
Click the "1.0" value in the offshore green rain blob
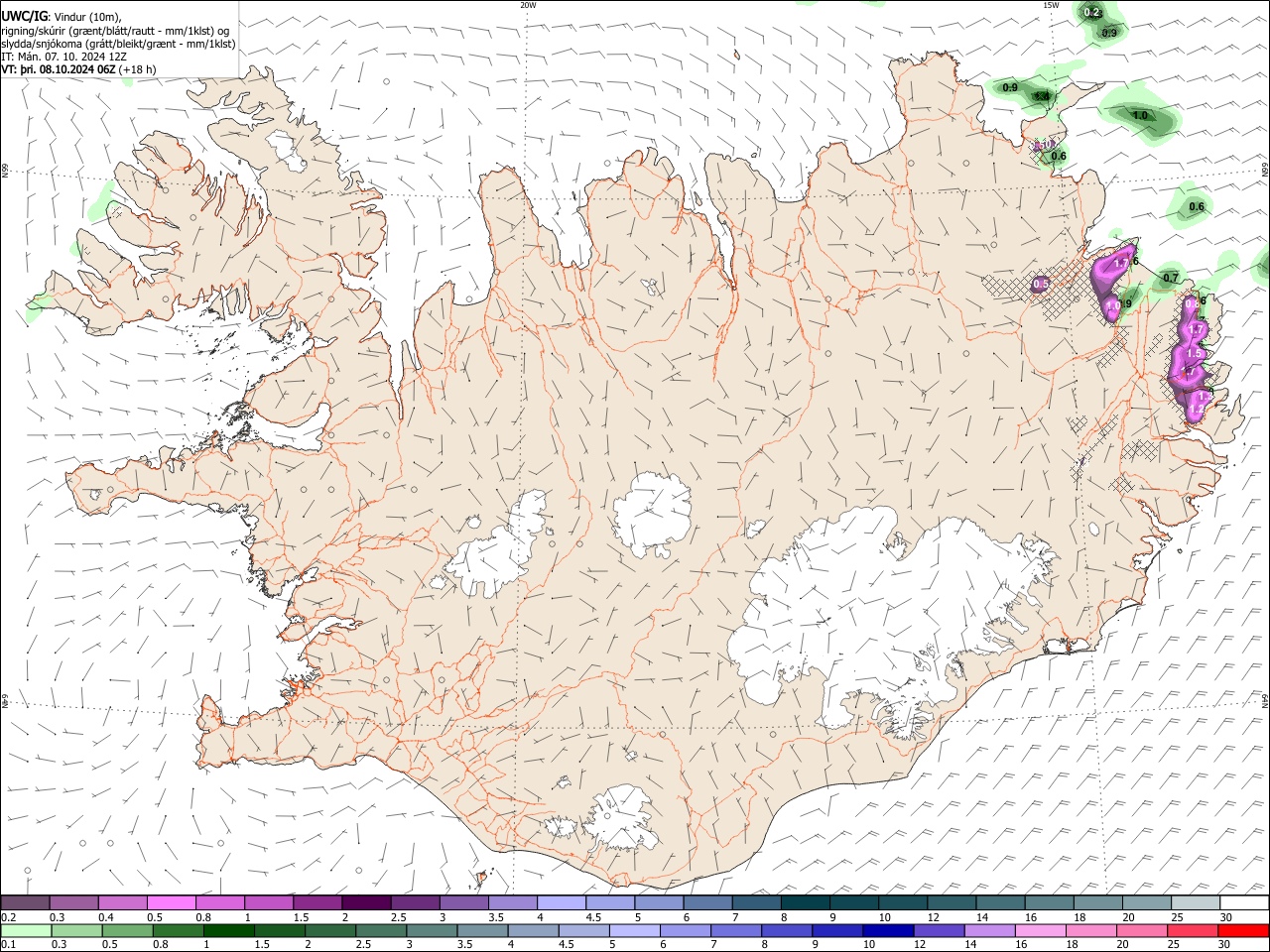coord(1140,115)
